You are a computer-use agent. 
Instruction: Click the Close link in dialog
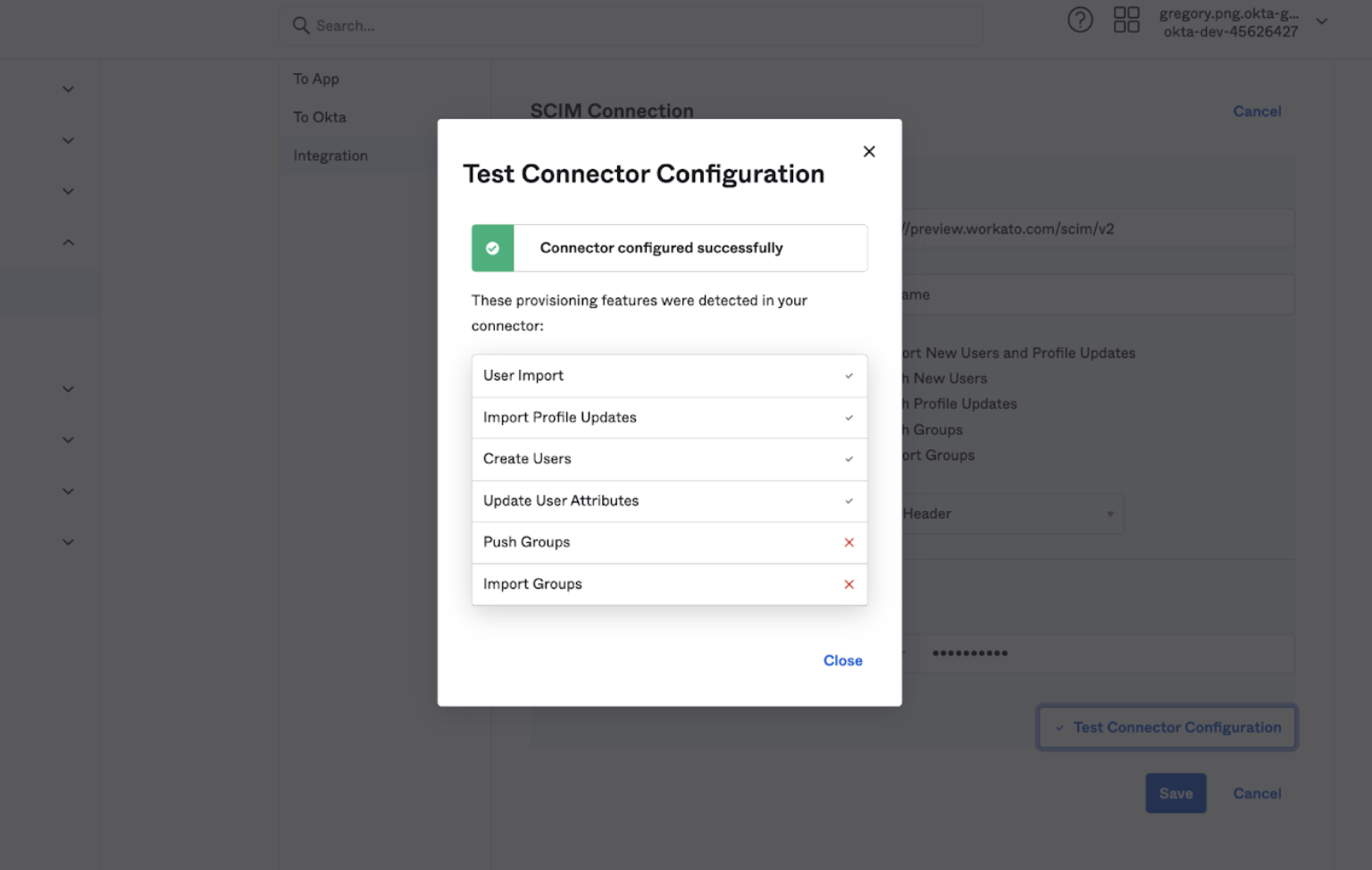click(x=842, y=660)
